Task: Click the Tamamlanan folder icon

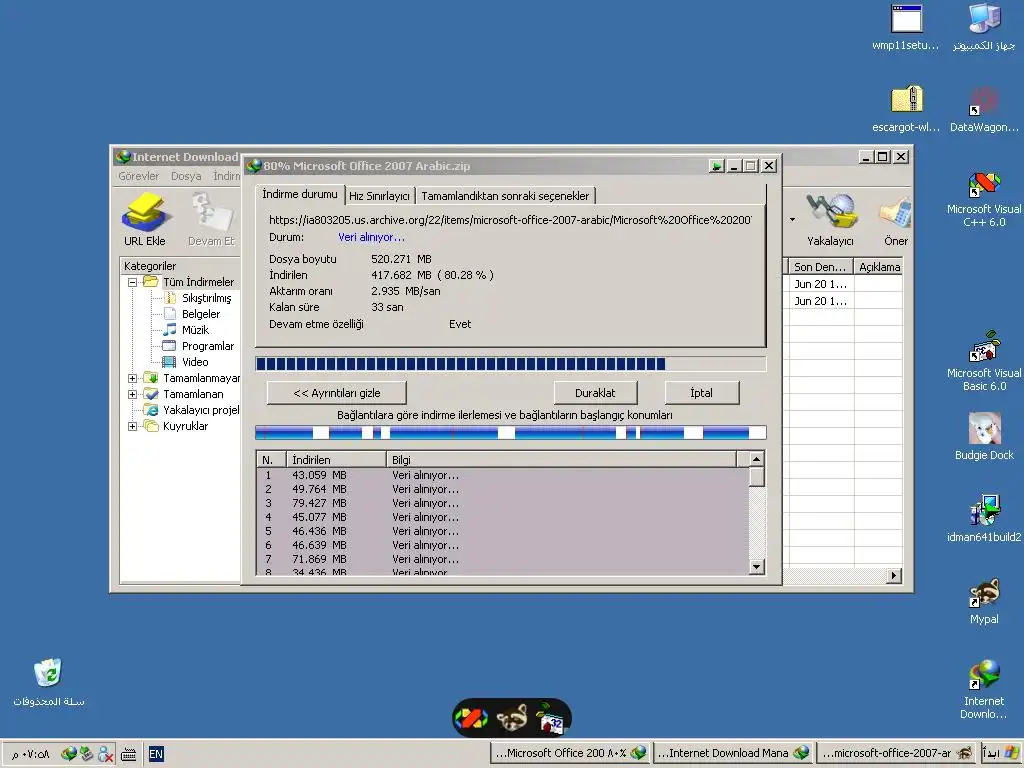Action: [151, 394]
